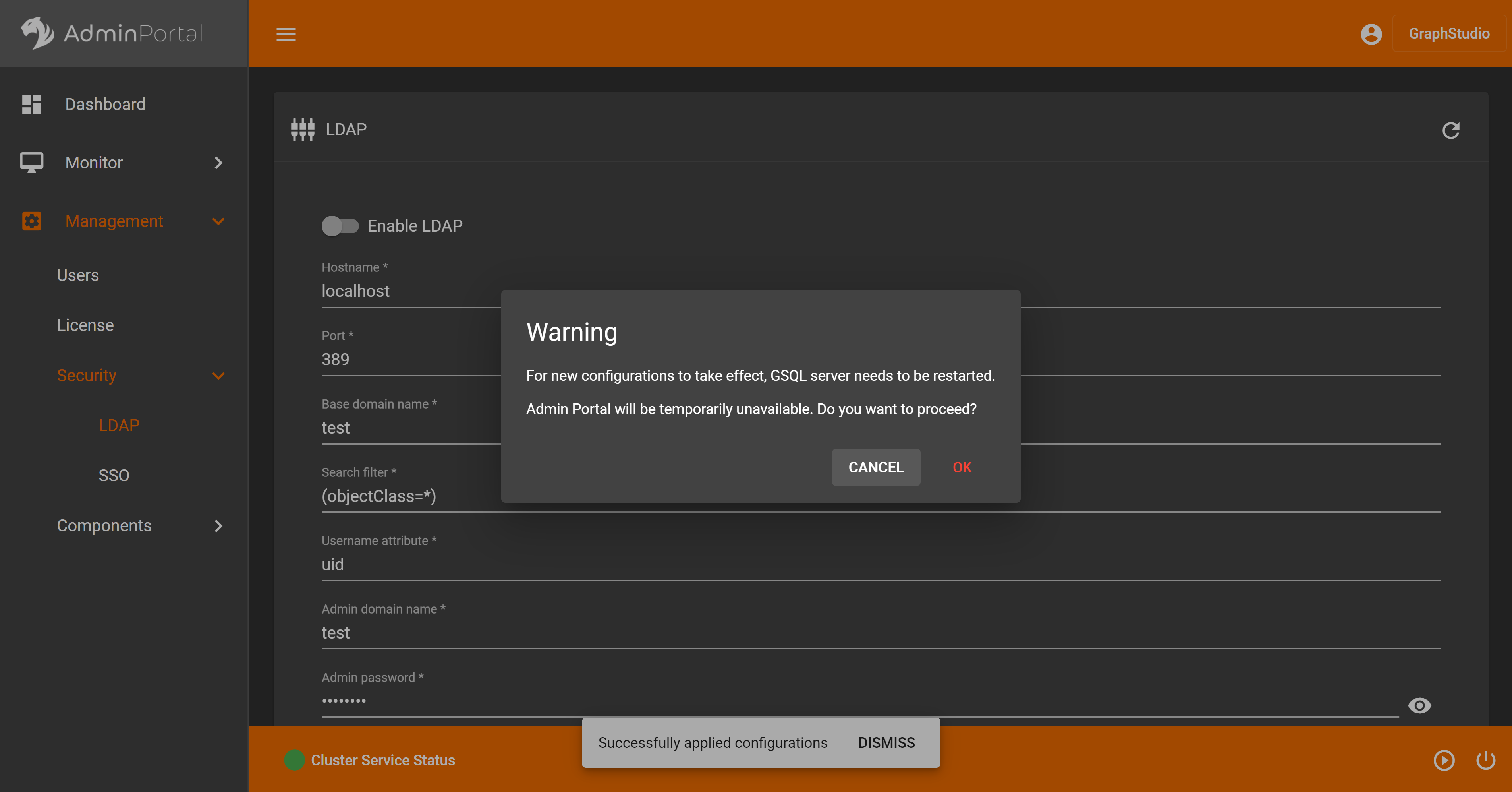
Task: Refresh the LDAP configuration panel
Action: [1450, 130]
